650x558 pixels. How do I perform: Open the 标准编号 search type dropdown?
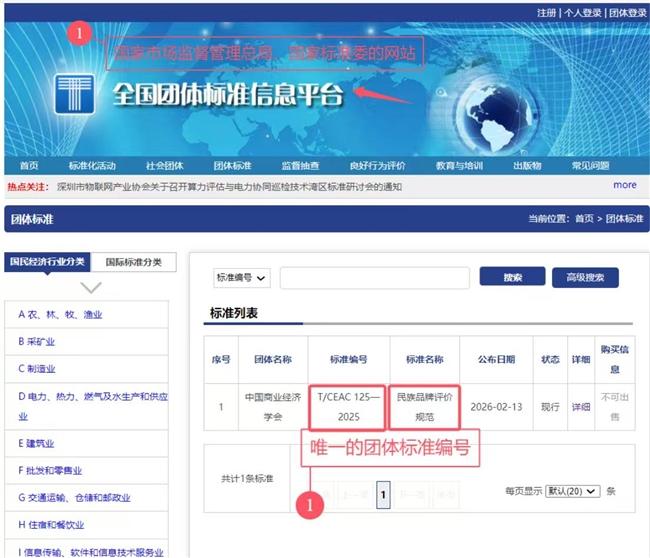point(241,278)
